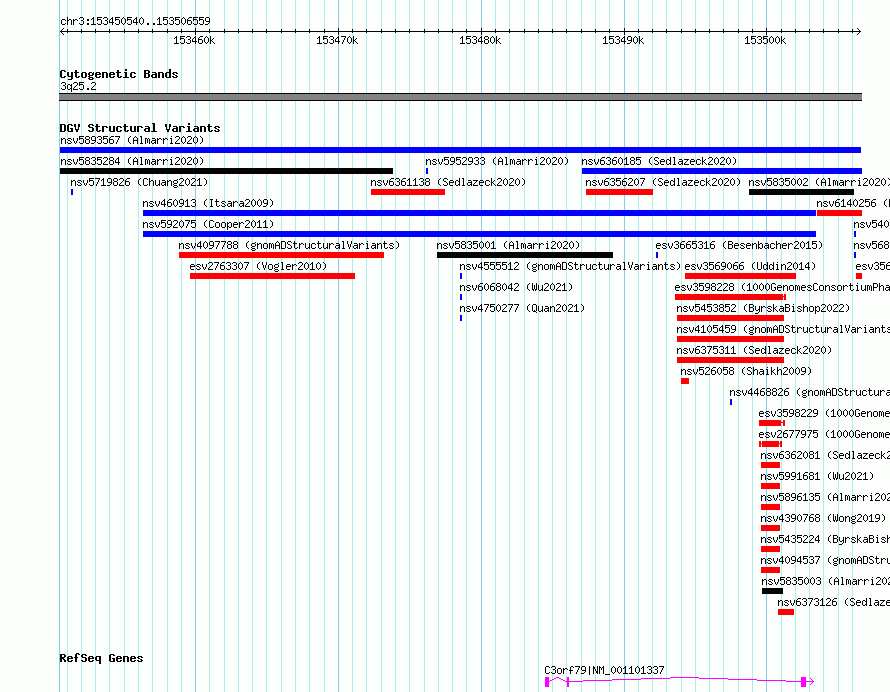This screenshot has width=890, height=692.
Task: Click the nsv5835002 black variant bar
Action: (x=801, y=192)
